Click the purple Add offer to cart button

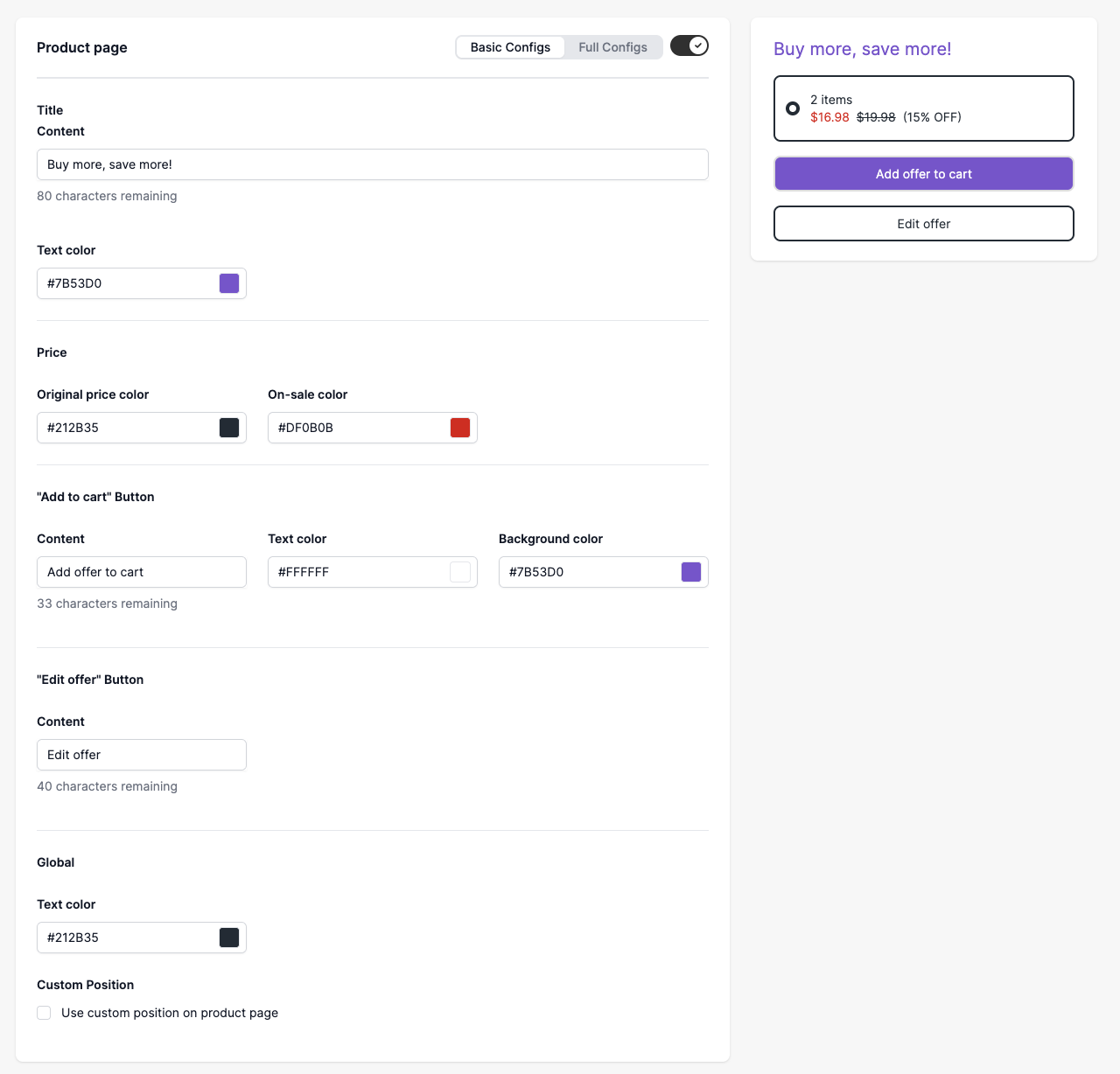[x=924, y=174]
